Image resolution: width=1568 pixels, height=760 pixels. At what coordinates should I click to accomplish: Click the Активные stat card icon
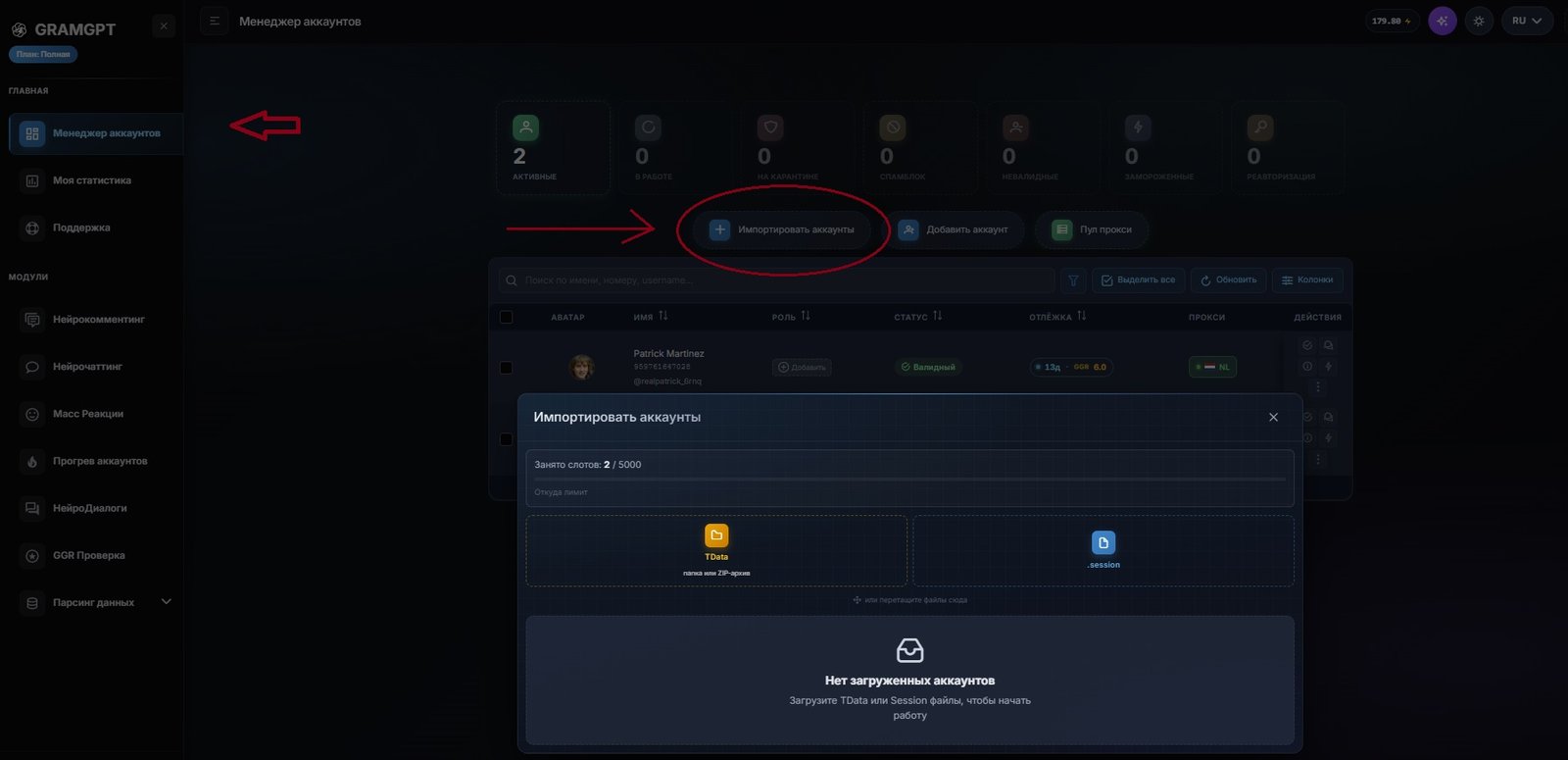pyautogui.click(x=525, y=127)
